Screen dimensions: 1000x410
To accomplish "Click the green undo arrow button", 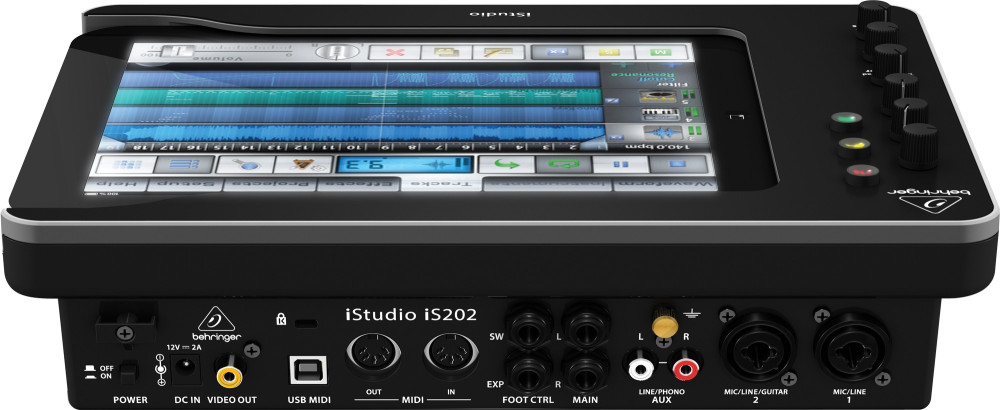I will [x=507, y=163].
